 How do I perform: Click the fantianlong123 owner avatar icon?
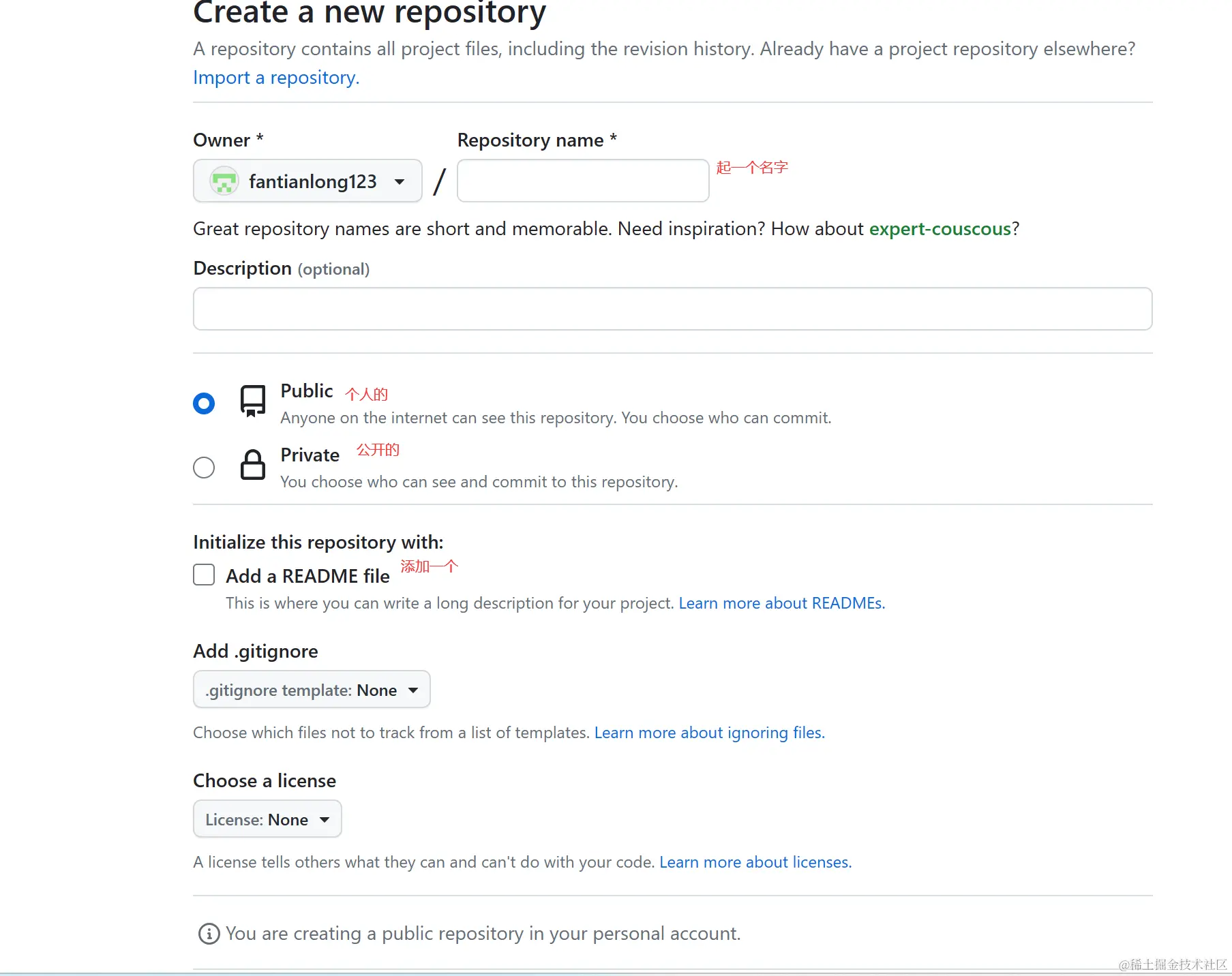click(224, 181)
